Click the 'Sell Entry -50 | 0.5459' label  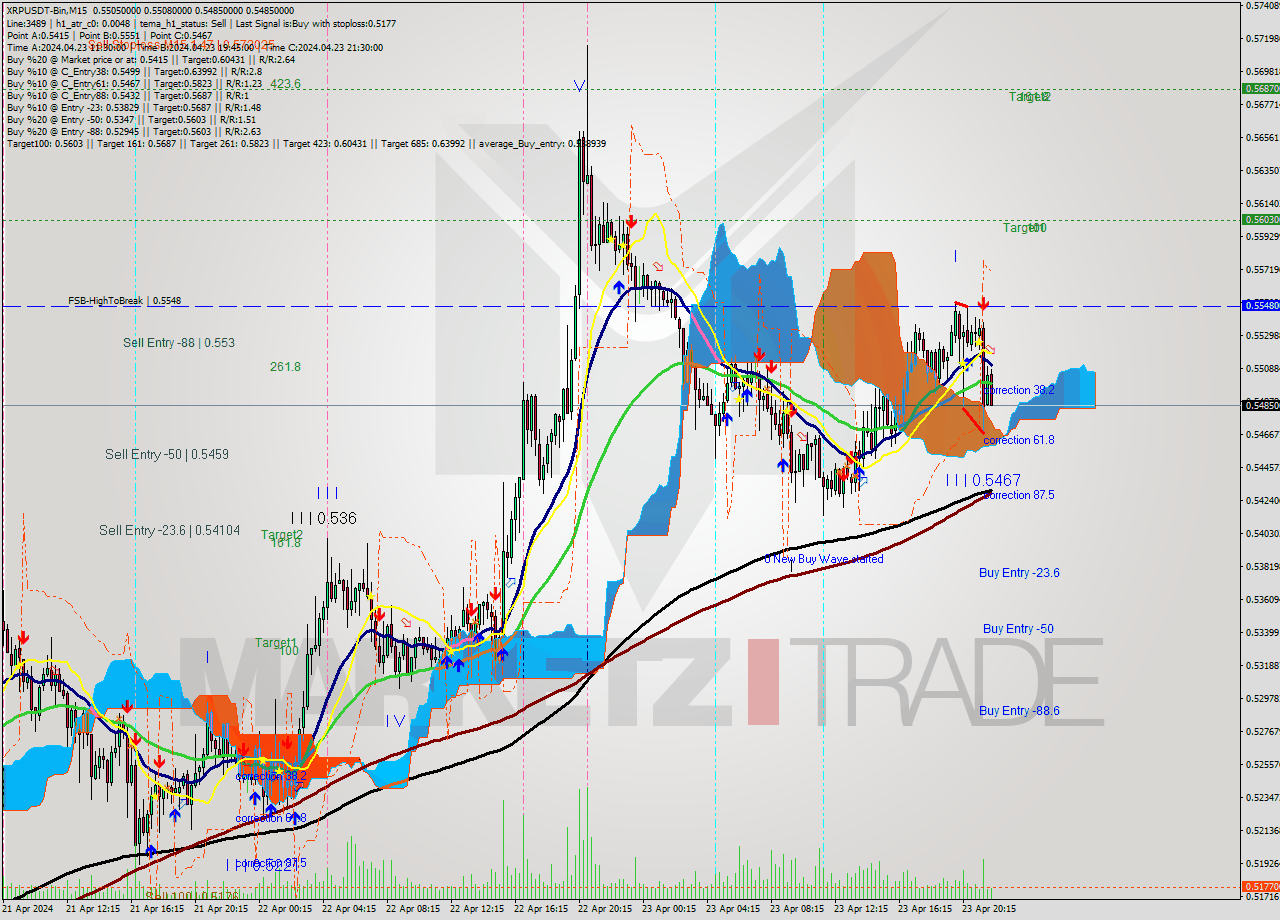(167, 454)
